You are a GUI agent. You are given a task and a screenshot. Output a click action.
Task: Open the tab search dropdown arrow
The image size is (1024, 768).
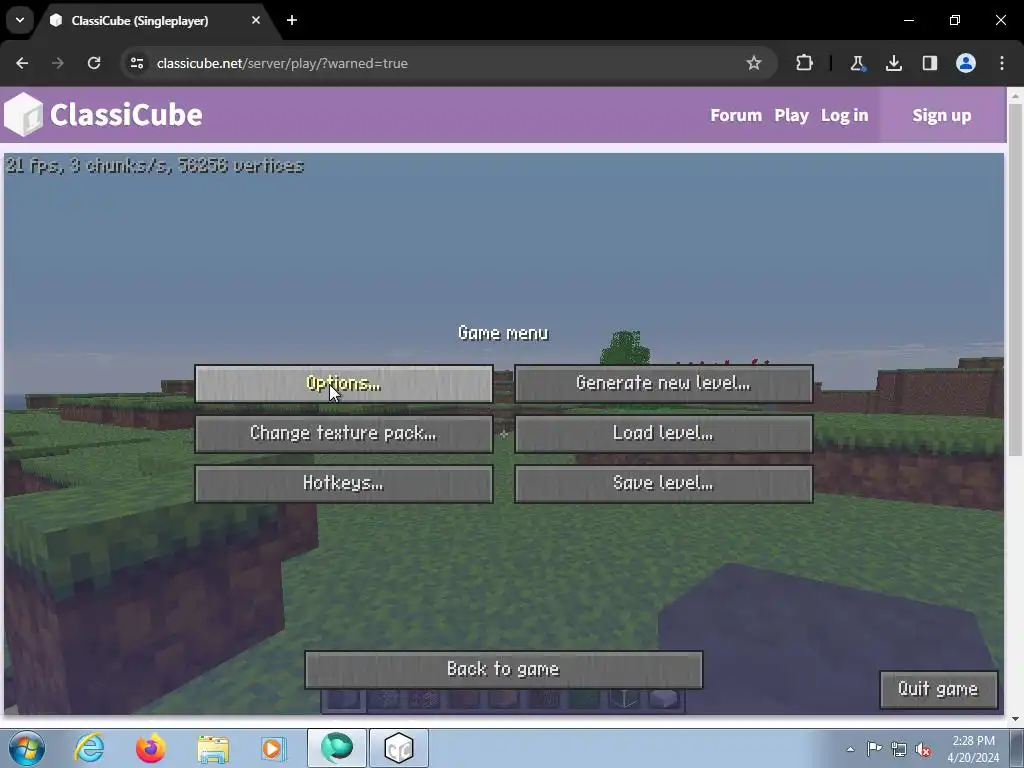click(20, 20)
